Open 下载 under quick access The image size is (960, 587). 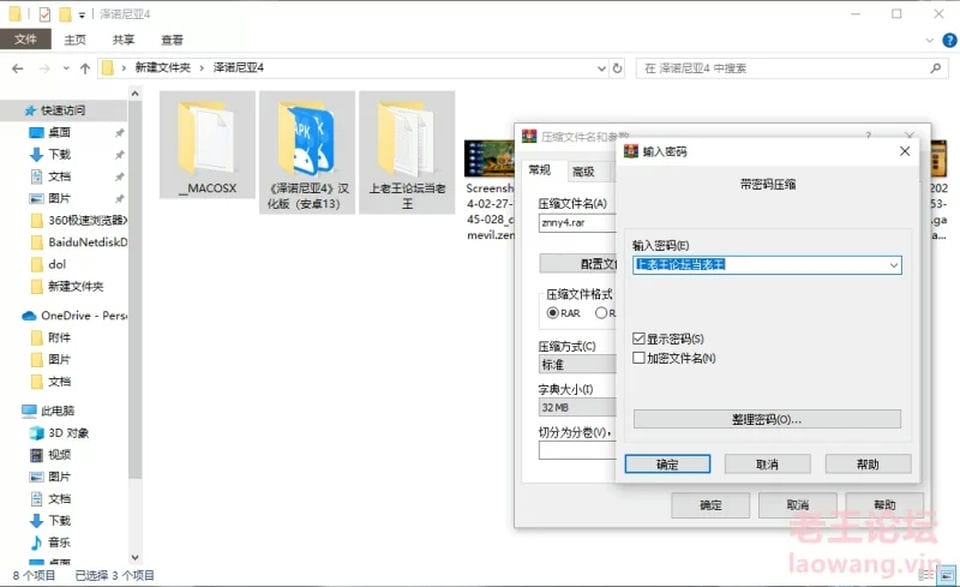pyautogui.click(x=59, y=154)
